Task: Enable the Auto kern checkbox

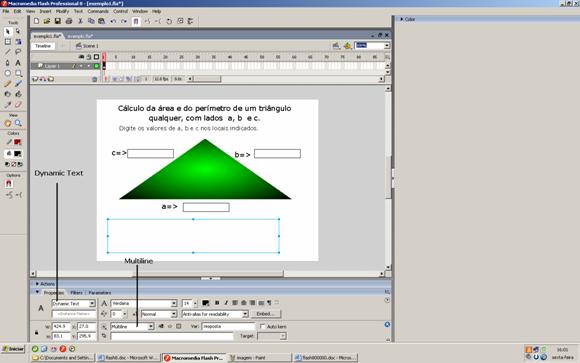Action: 263,327
